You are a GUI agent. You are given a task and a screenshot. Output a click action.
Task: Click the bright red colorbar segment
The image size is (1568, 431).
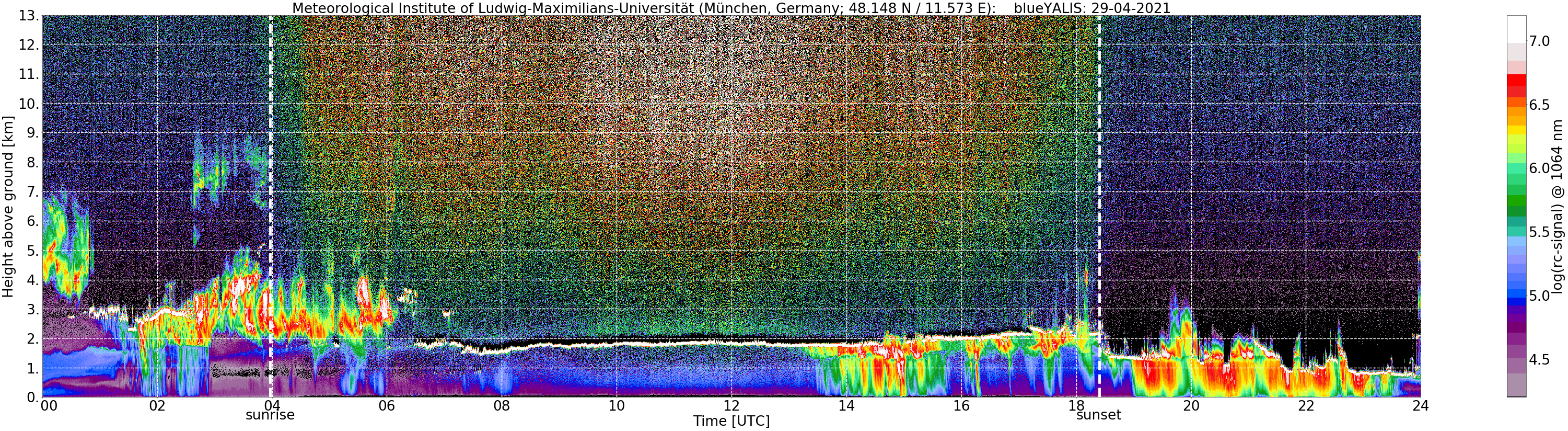pyautogui.click(x=1516, y=80)
